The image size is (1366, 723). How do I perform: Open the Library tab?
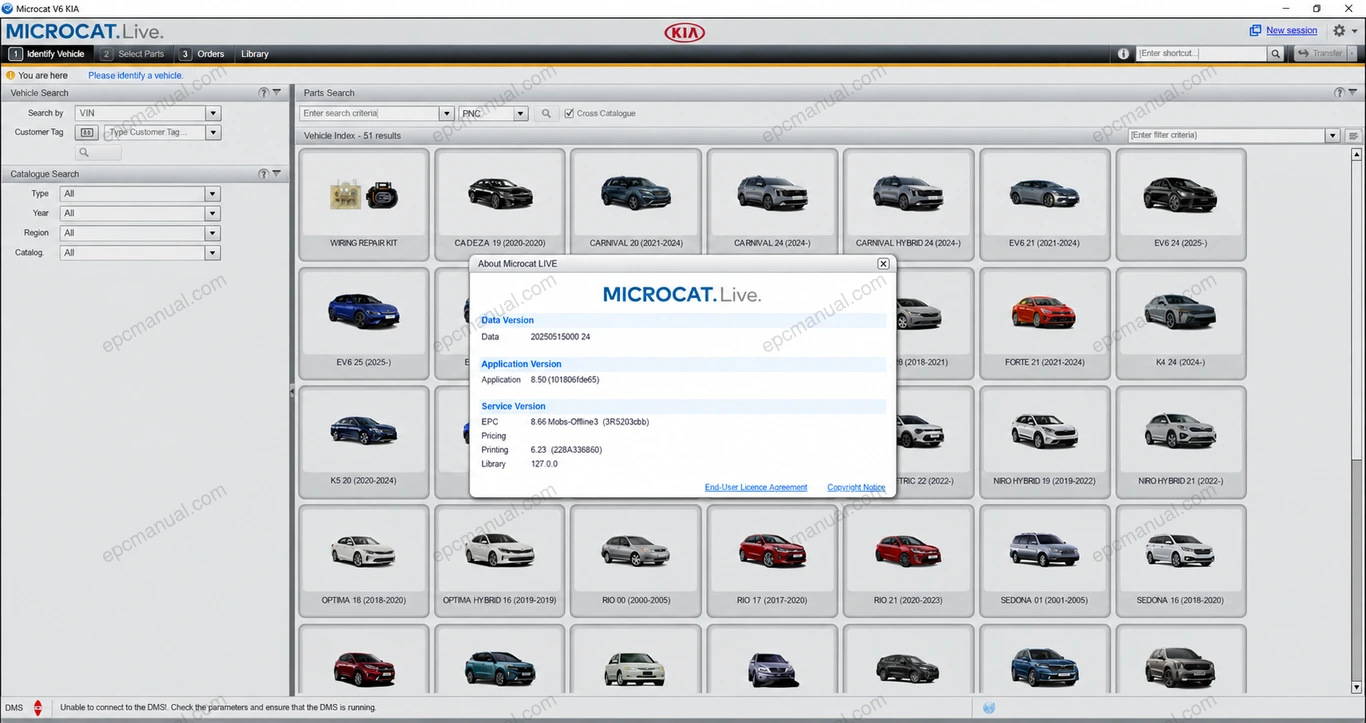tap(255, 54)
